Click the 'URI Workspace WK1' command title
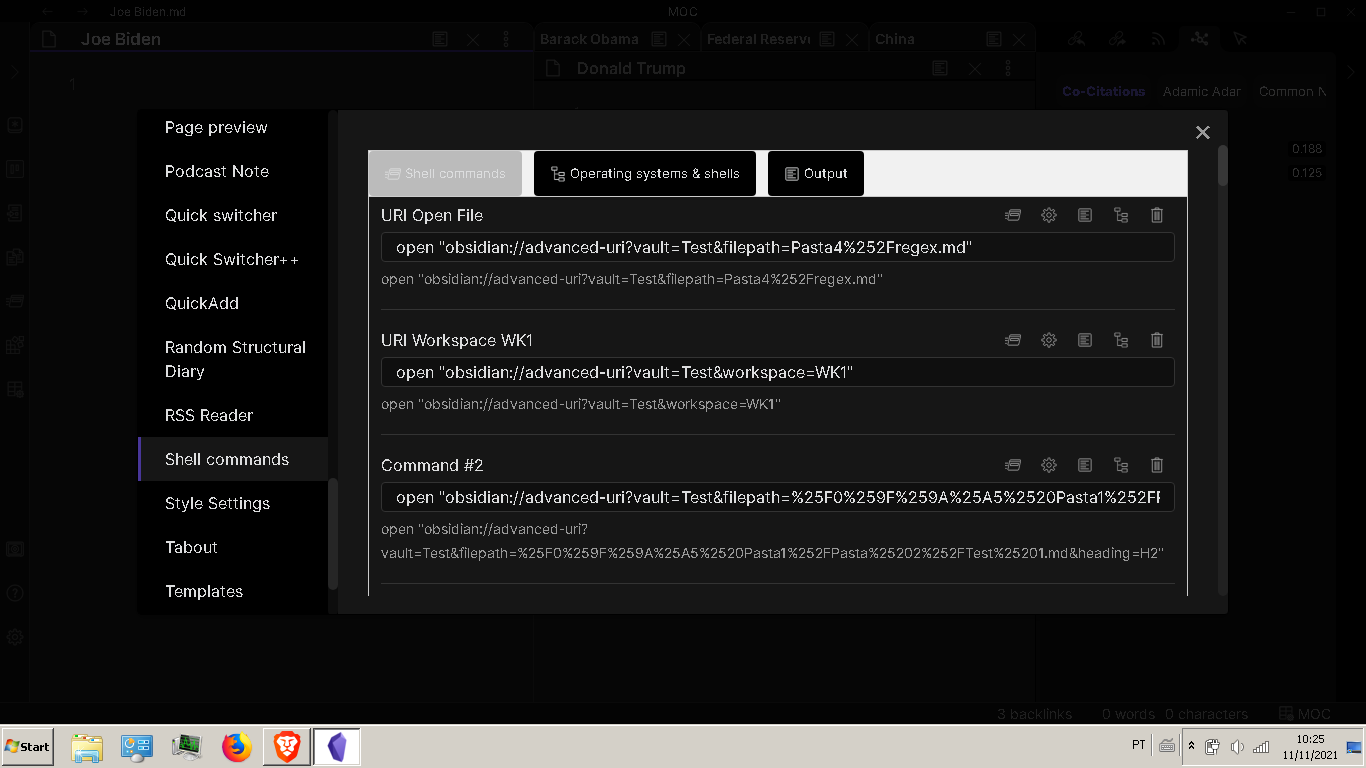Screen dimensions: 1366x768 pyautogui.click(x=457, y=340)
